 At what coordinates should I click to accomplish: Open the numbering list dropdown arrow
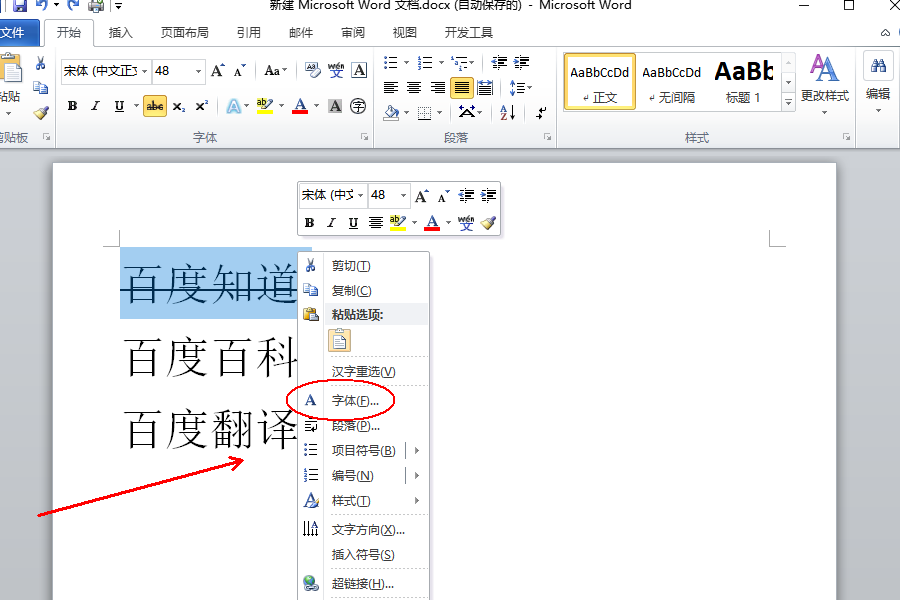tap(441, 63)
